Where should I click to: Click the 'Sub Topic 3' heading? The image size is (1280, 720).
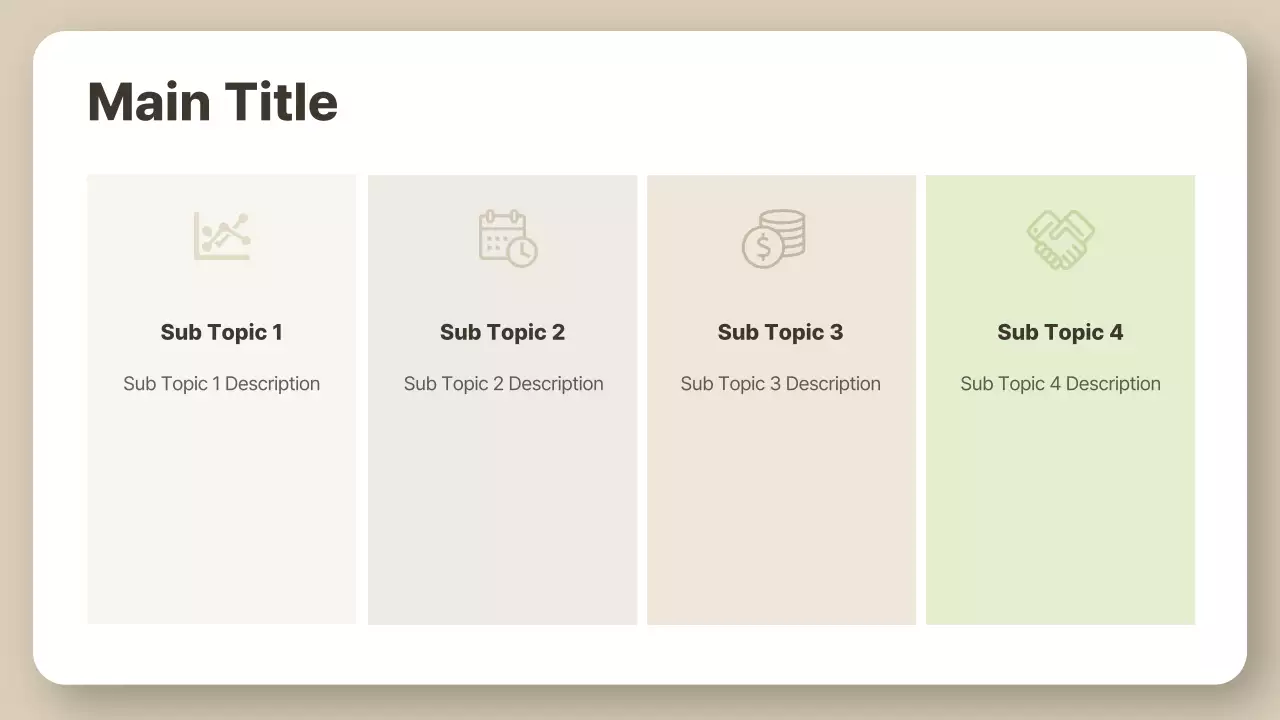(x=780, y=332)
